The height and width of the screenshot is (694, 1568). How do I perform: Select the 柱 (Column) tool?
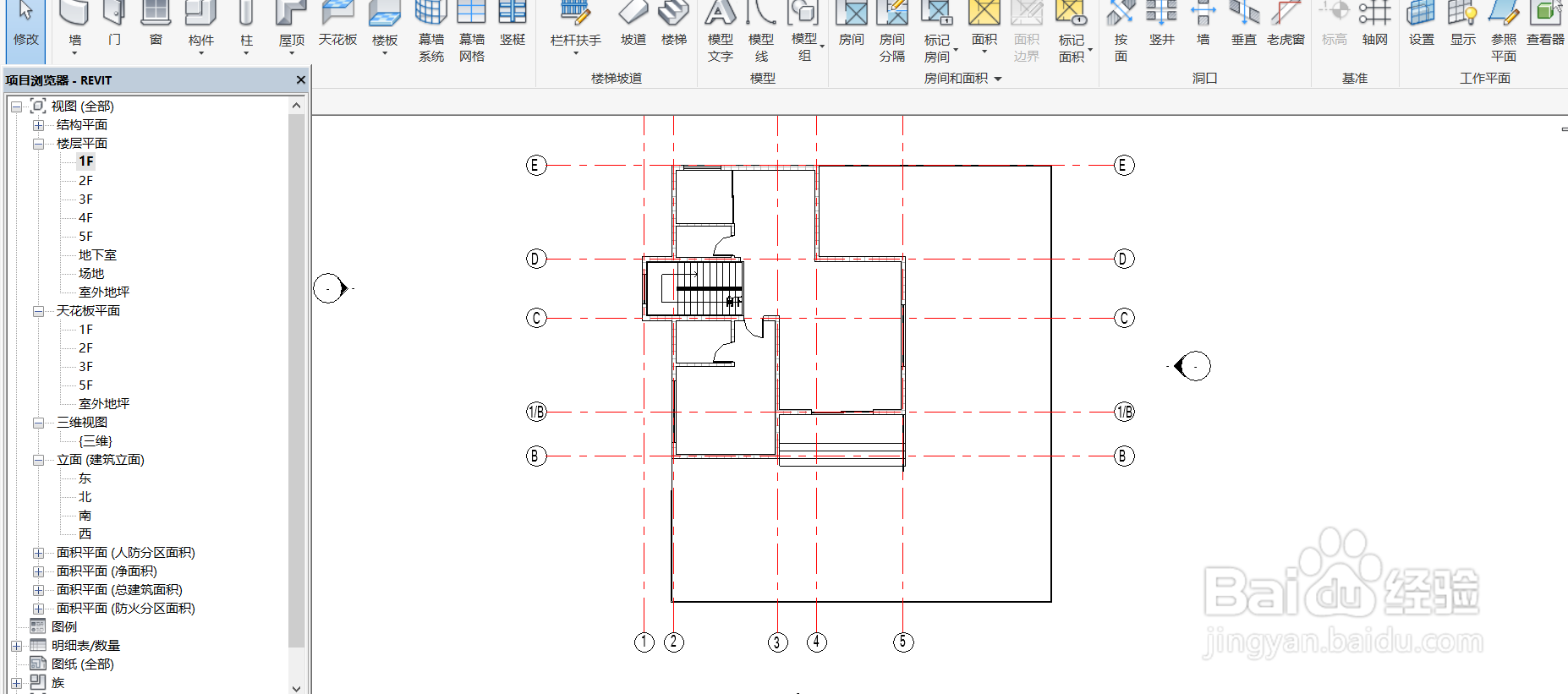[246, 28]
